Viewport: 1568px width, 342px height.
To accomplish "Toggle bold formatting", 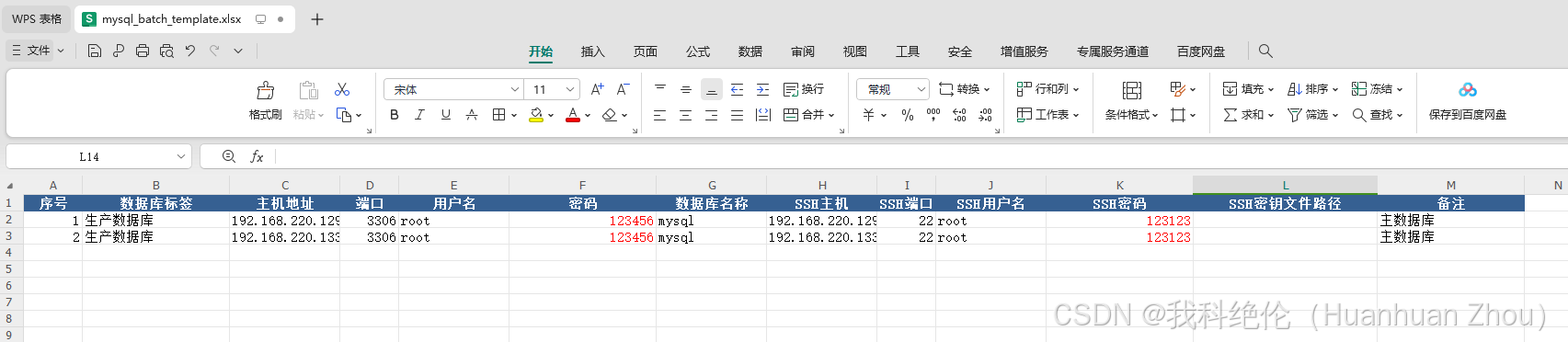I will 395,115.
